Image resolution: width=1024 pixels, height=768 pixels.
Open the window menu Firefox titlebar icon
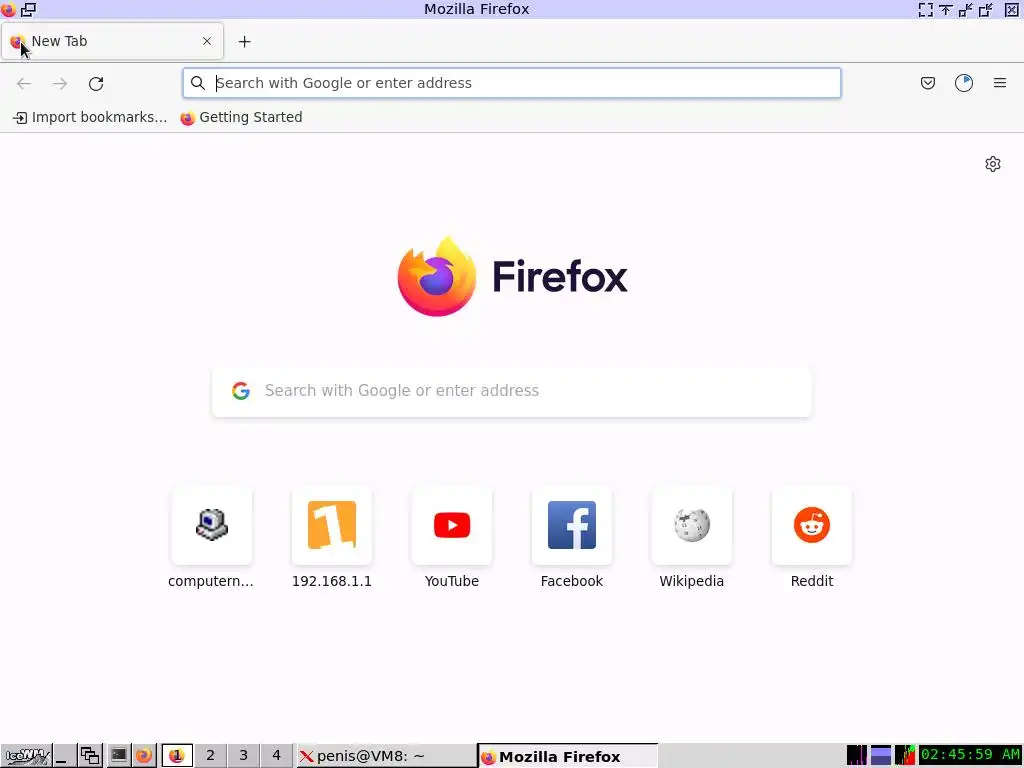coord(8,9)
